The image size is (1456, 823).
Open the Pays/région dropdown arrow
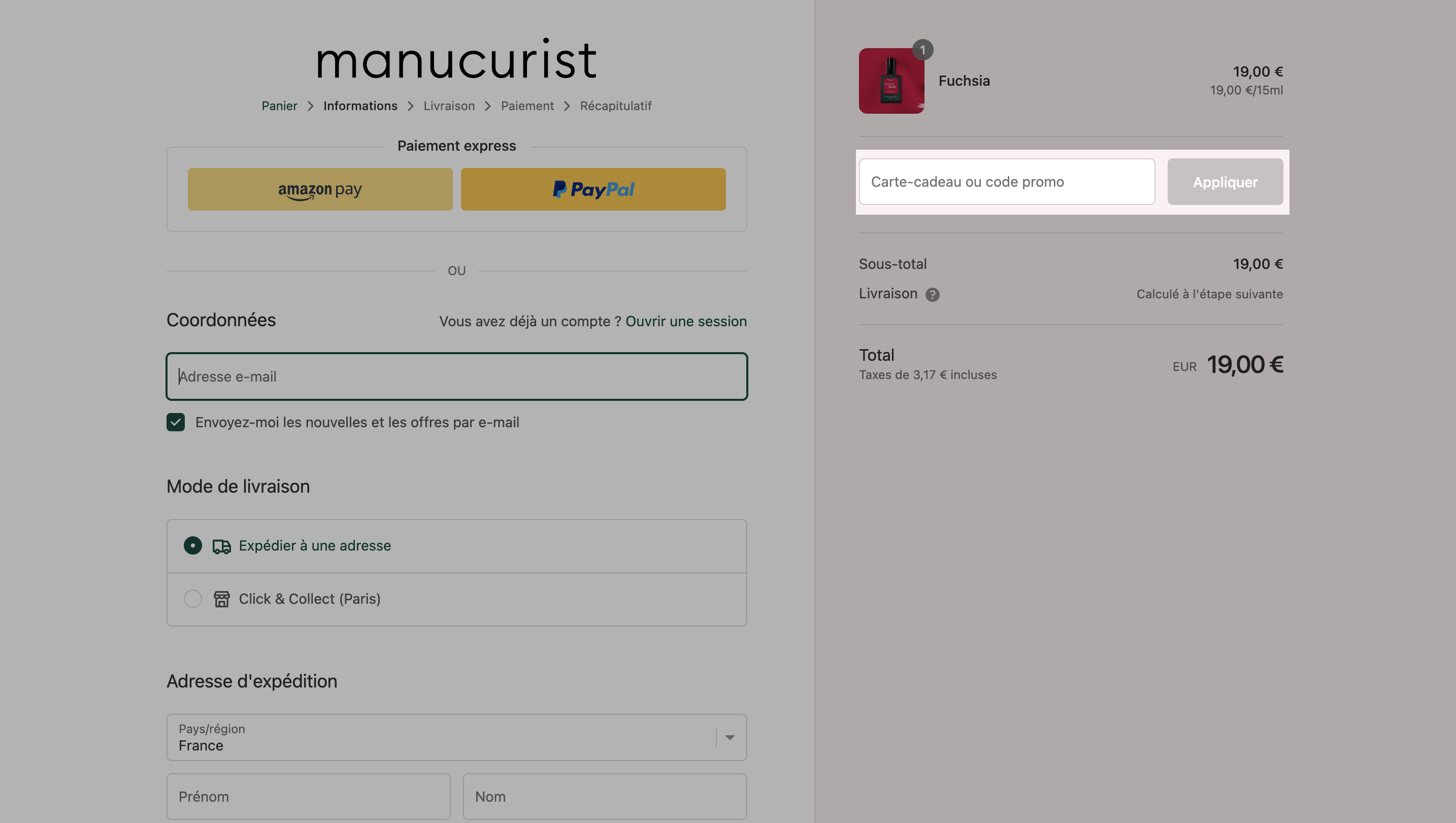730,737
